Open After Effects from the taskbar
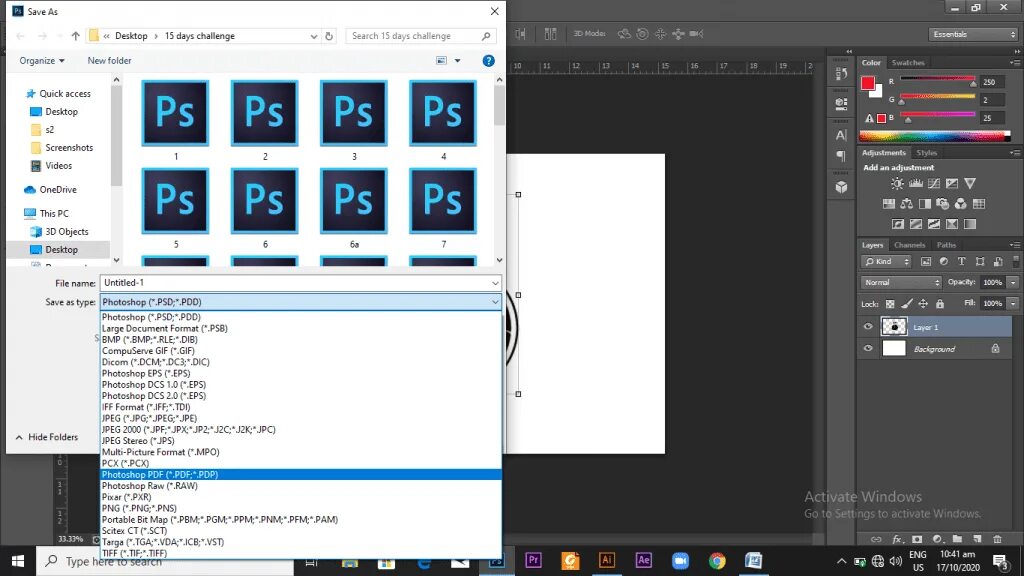Screen dimensions: 1024x576 pyautogui.click(x=643, y=560)
